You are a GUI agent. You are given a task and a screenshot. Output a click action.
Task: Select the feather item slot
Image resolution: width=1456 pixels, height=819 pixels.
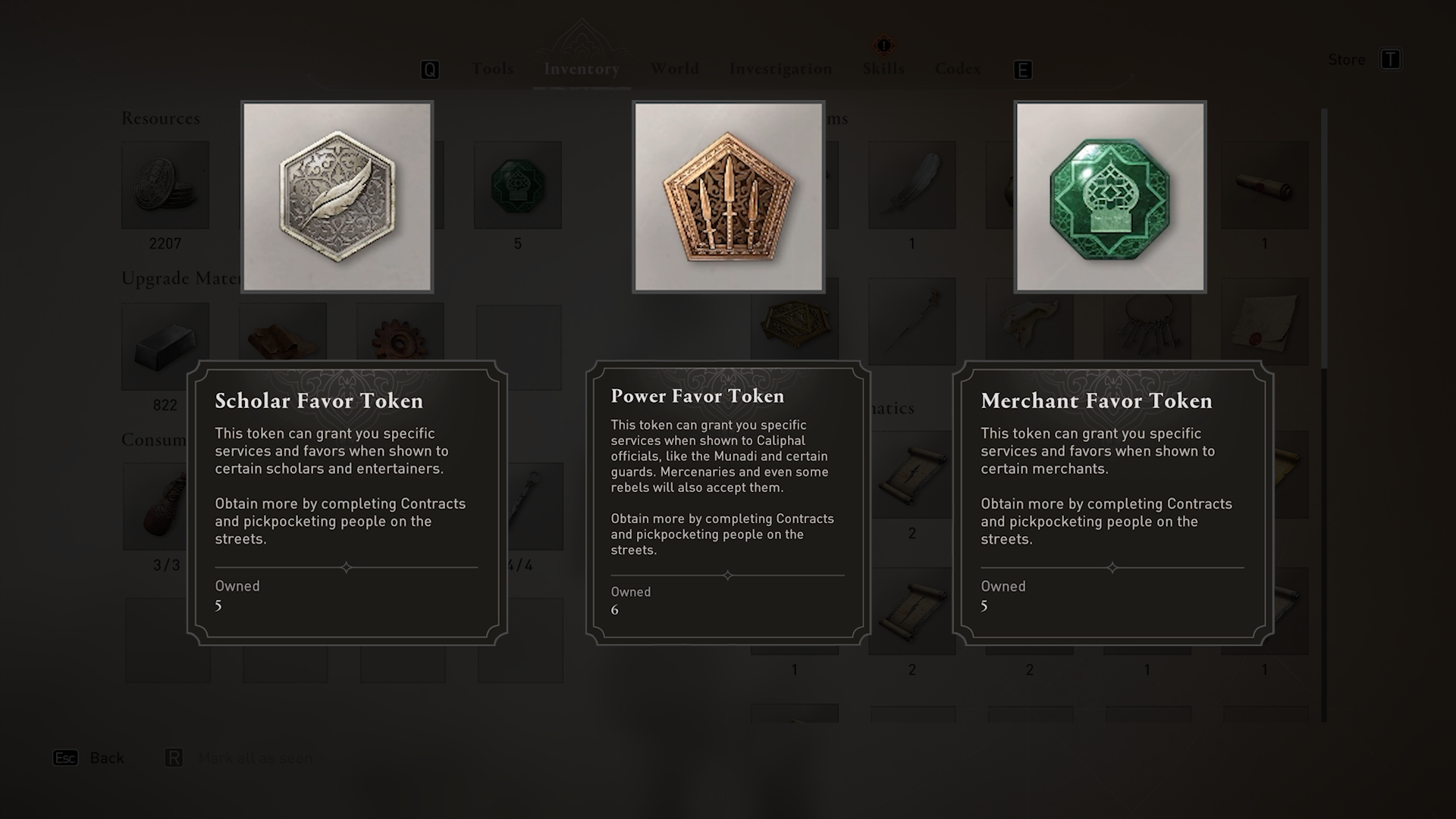pos(912,185)
